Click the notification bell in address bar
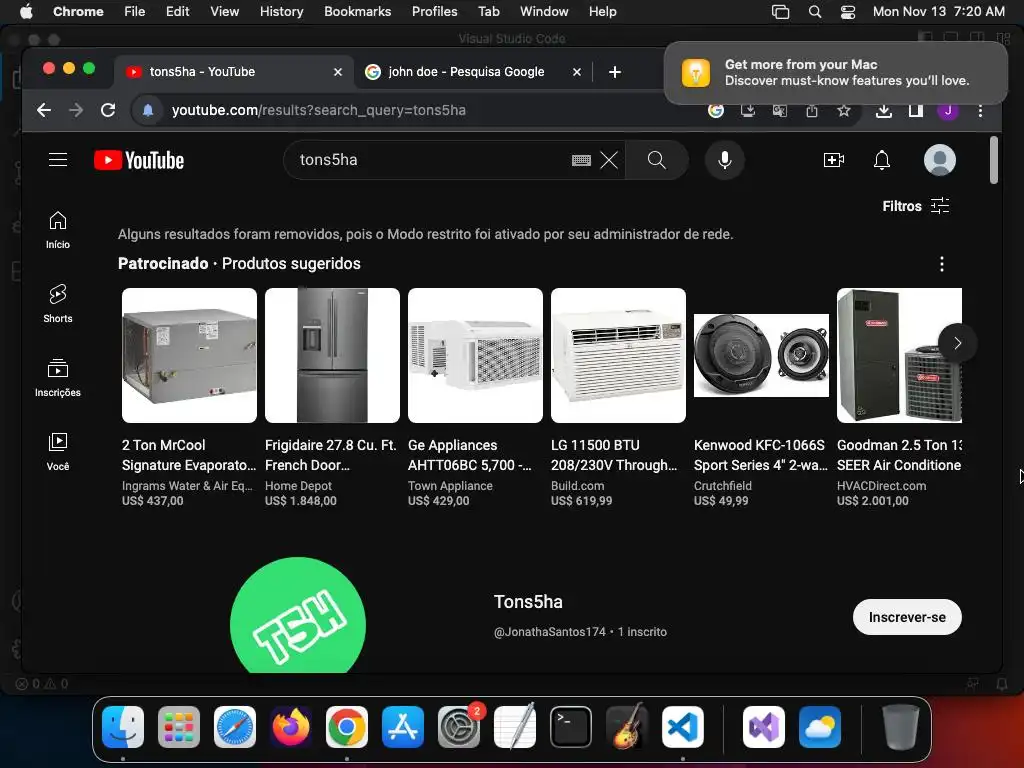Viewport: 1024px width, 768px height. tap(148, 110)
